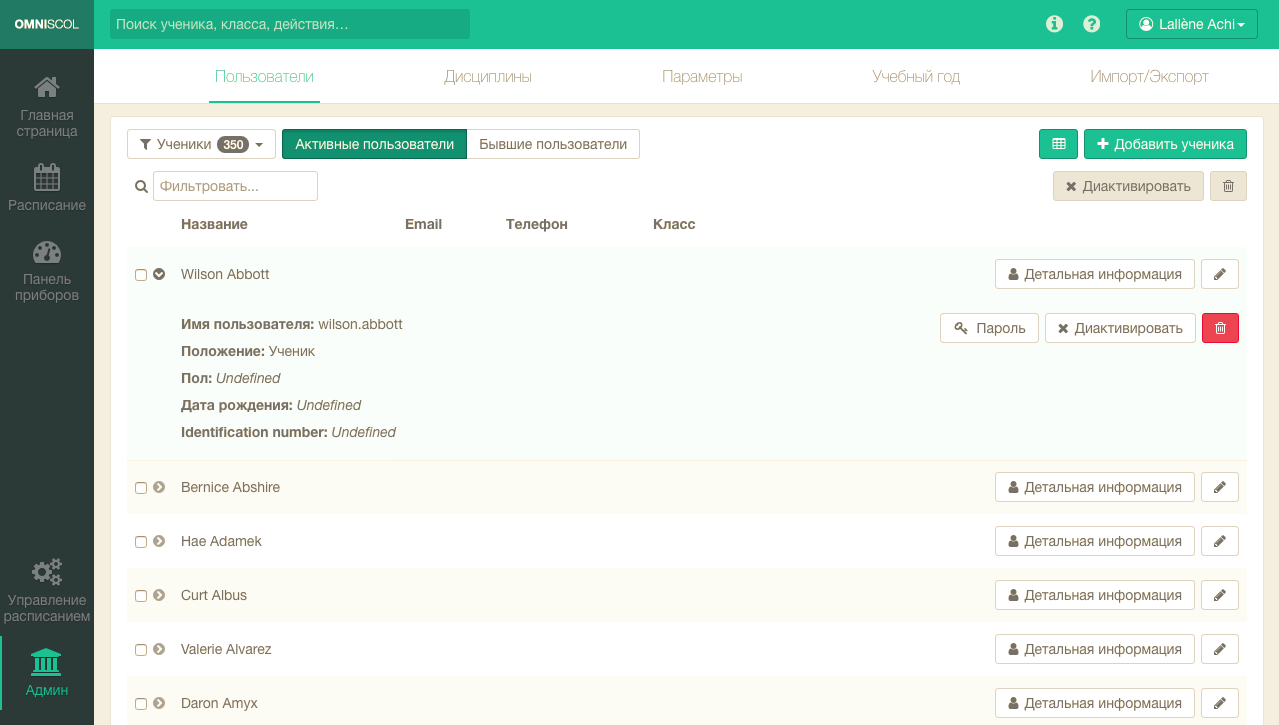Click pencil edit icon for Bernice Abshire
1279x725 pixels.
(1219, 487)
